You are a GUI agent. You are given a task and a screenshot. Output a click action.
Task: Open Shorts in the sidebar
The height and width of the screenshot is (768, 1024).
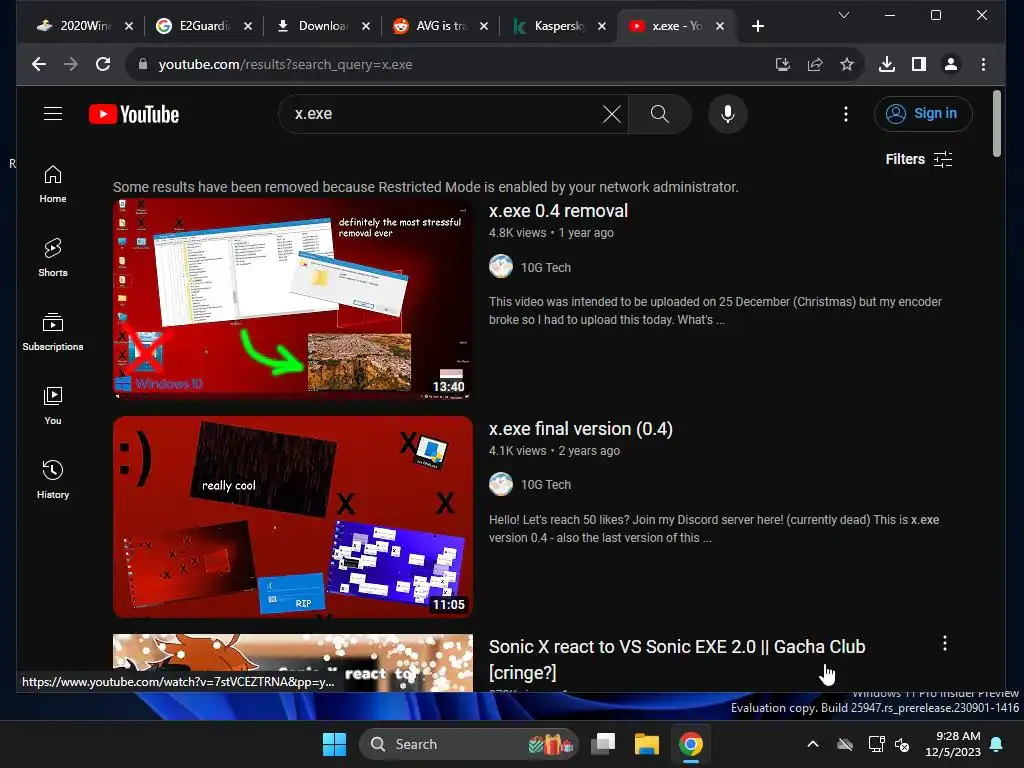pos(53,258)
